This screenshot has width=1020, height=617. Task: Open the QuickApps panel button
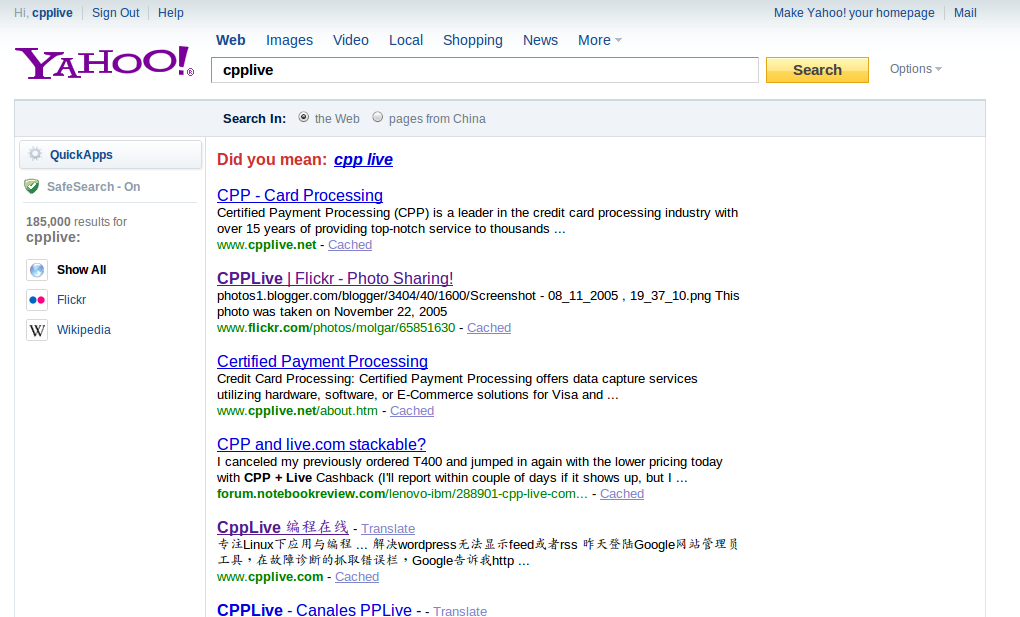(111, 155)
